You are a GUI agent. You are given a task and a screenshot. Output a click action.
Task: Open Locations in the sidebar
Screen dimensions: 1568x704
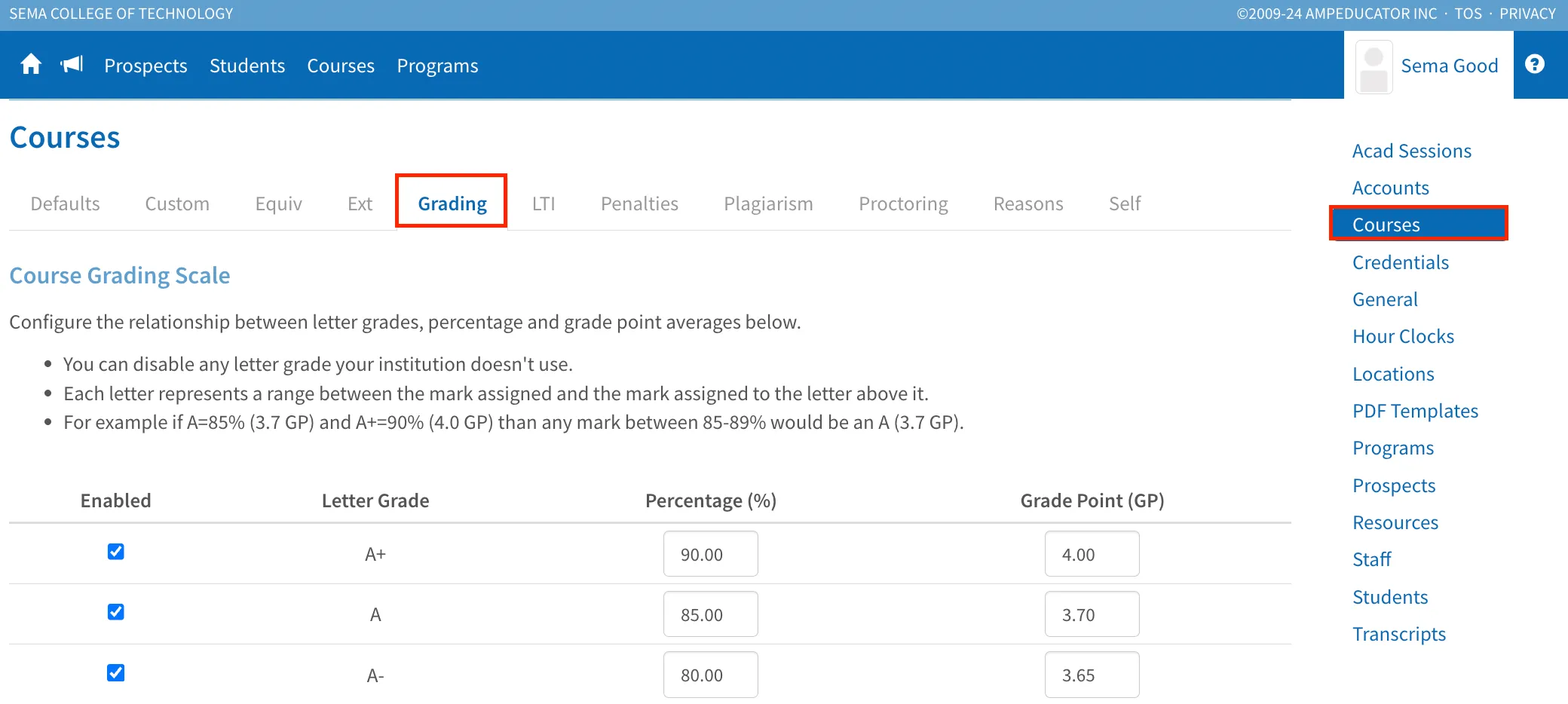pos(1393,374)
